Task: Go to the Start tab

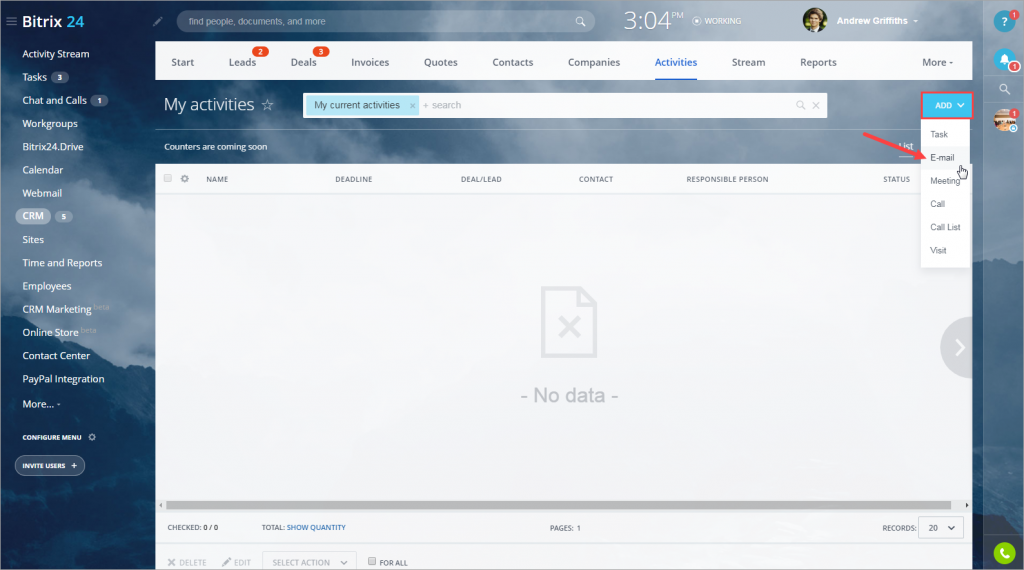Action: 183,63
